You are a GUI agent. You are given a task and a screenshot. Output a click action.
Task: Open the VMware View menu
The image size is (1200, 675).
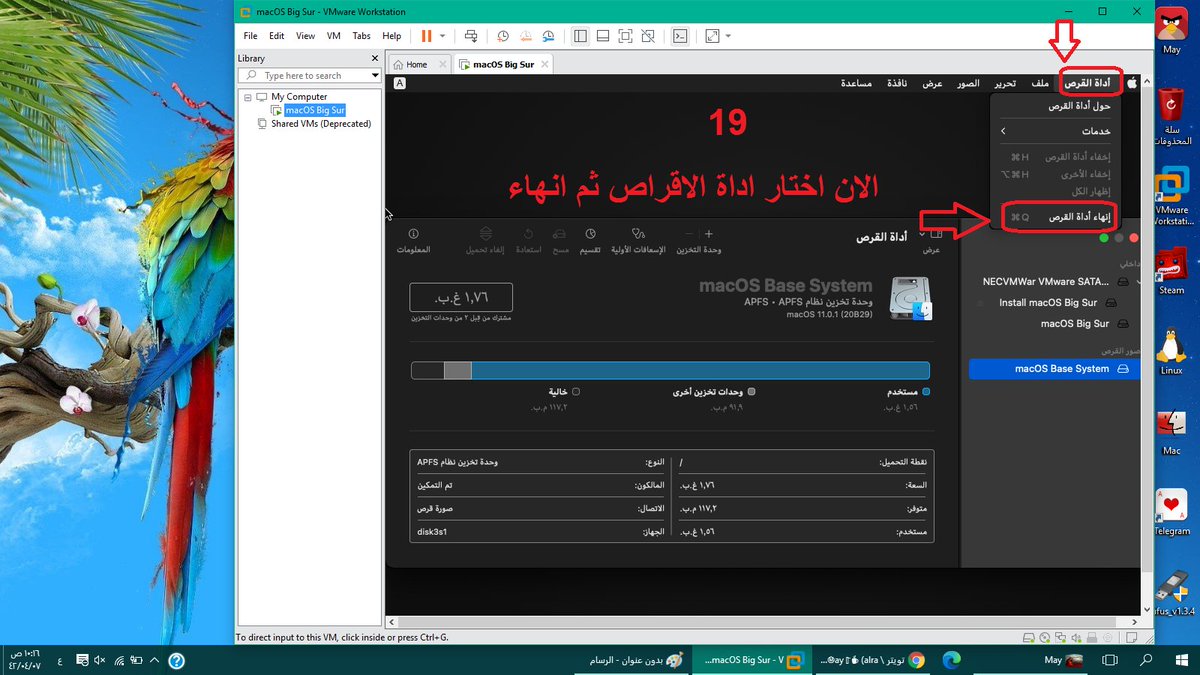(305, 36)
